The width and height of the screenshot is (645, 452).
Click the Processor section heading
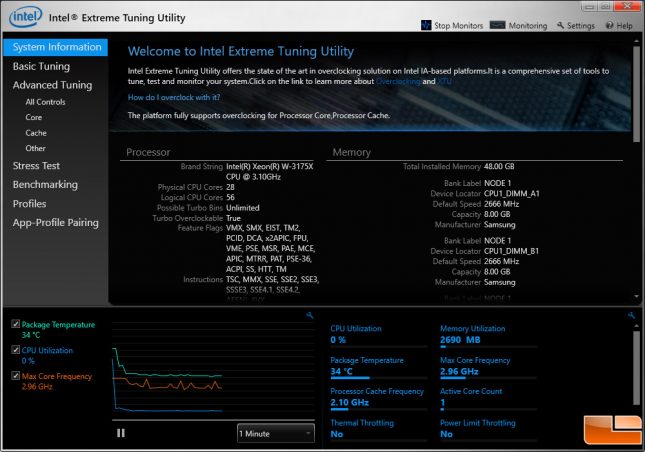(x=148, y=152)
